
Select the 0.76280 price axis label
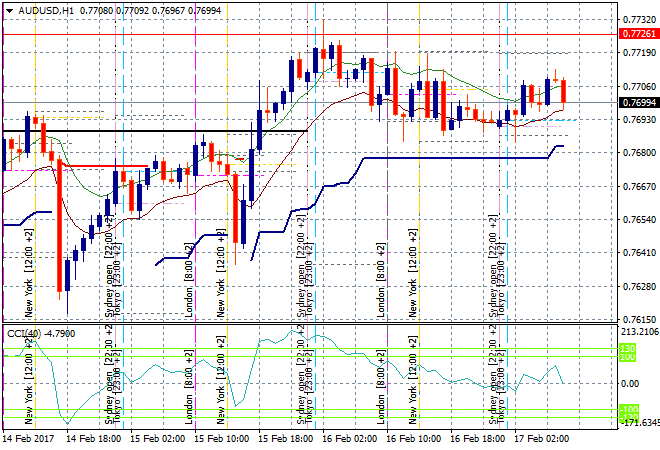(x=639, y=287)
